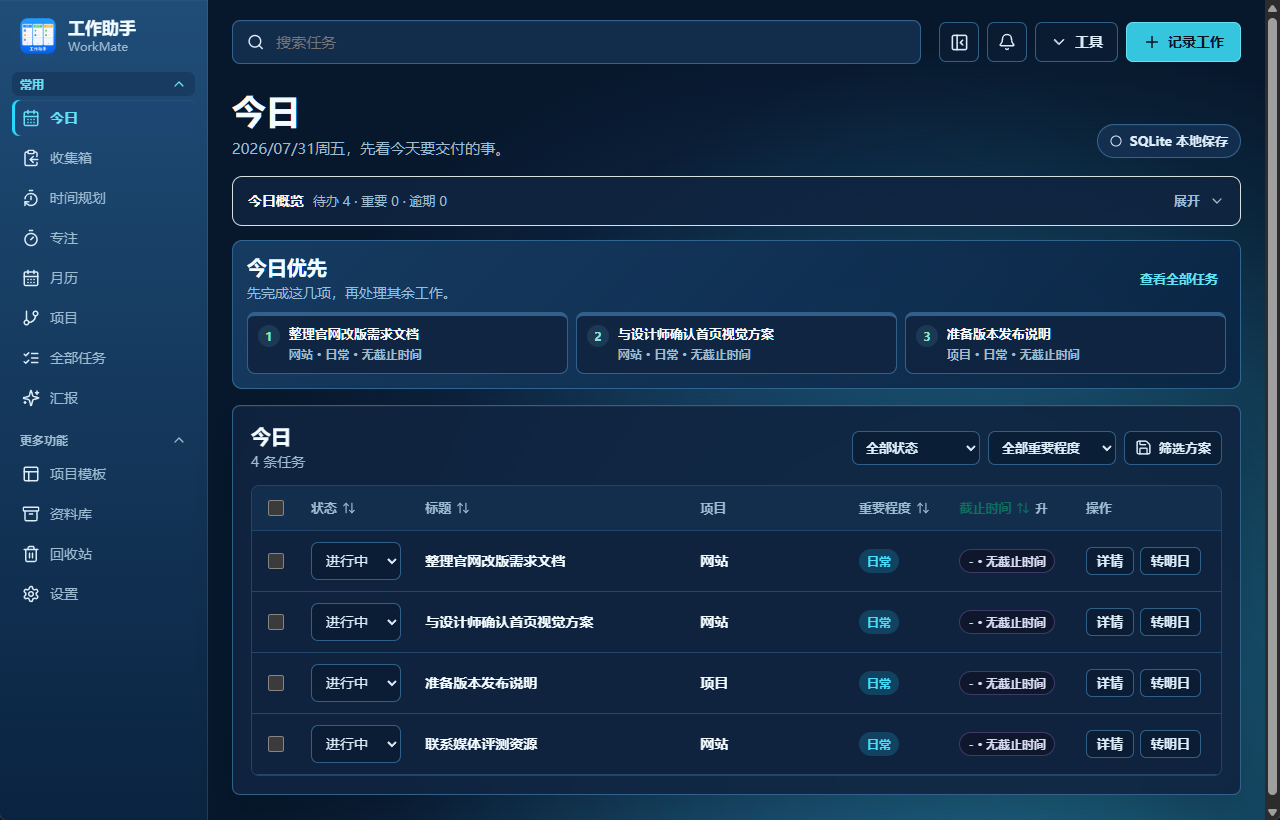
Task: Change status dropdown of 准备版本发布说明
Action: [x=356, y=683]
